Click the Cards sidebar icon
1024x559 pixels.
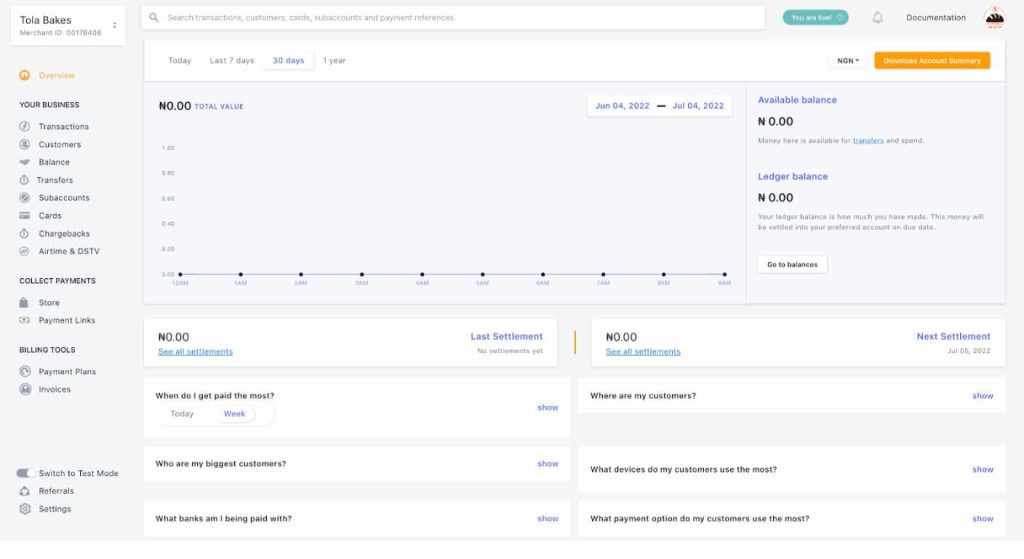(x=24, y=216)
